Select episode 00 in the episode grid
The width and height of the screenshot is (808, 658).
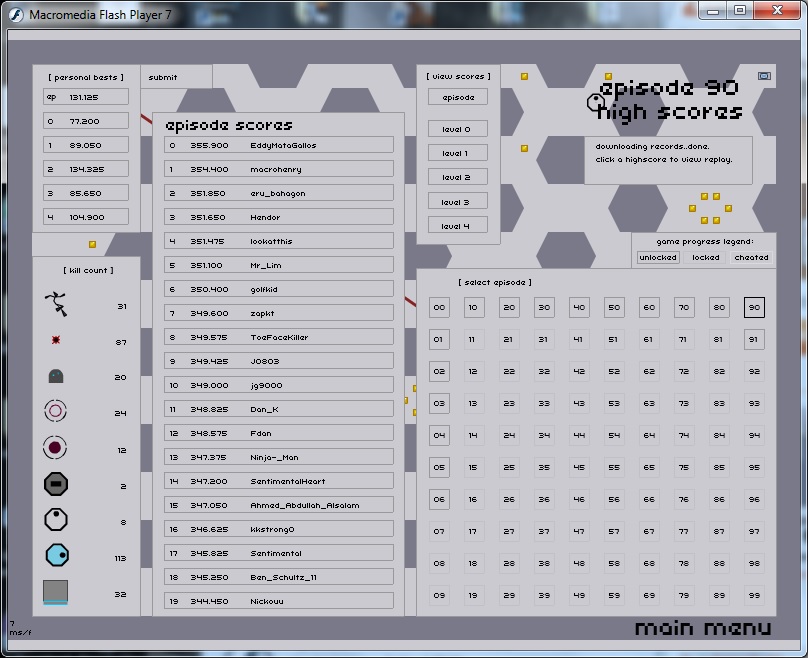439,308
